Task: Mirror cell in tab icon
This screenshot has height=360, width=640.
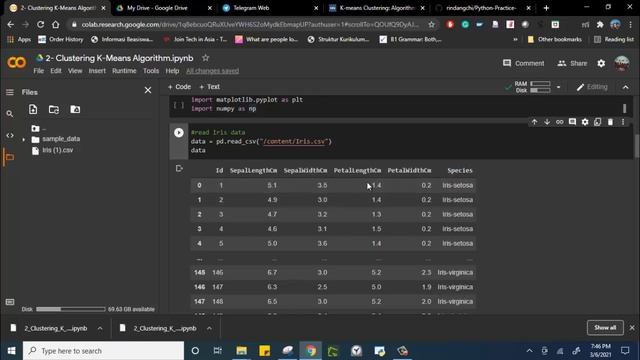Action: [x=598, y=122]
